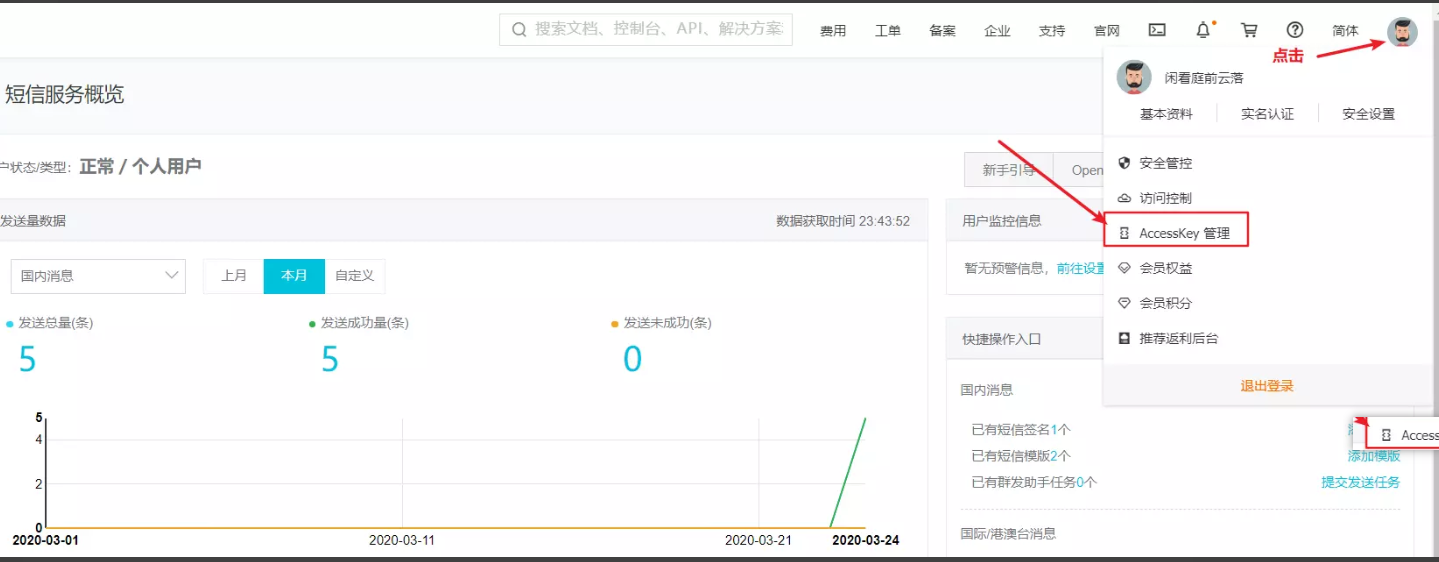Click the search documentation input field
The image size is (1439, 562).
pos(646,30)
